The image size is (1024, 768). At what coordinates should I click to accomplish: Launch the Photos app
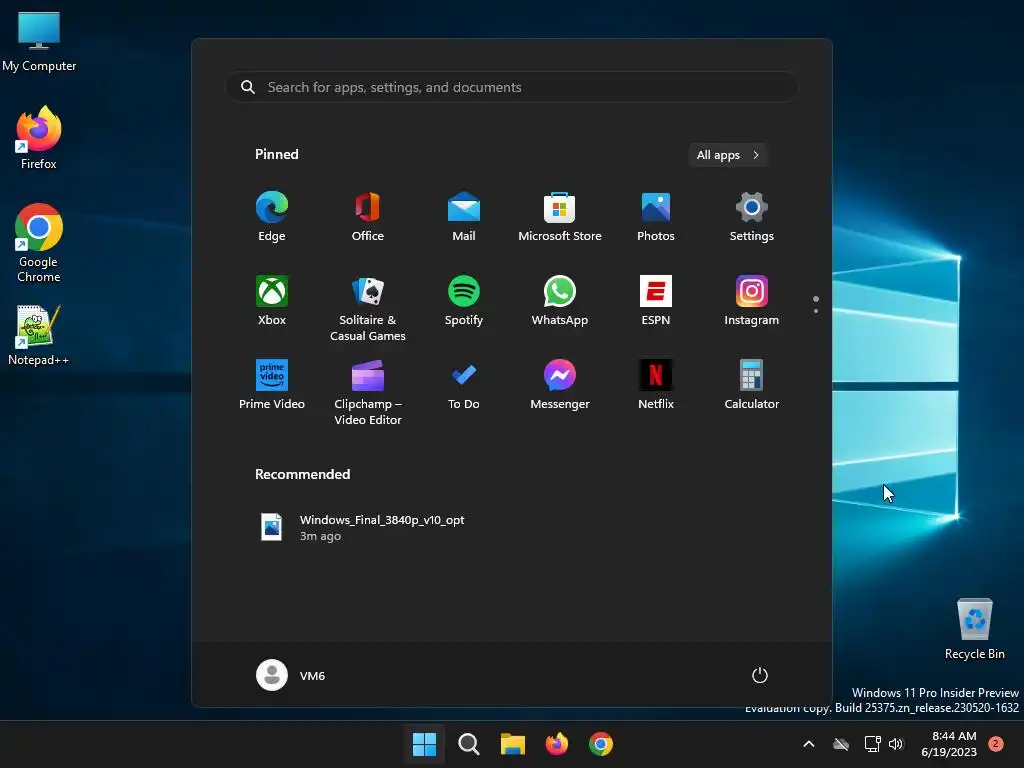tap(656, 217)
